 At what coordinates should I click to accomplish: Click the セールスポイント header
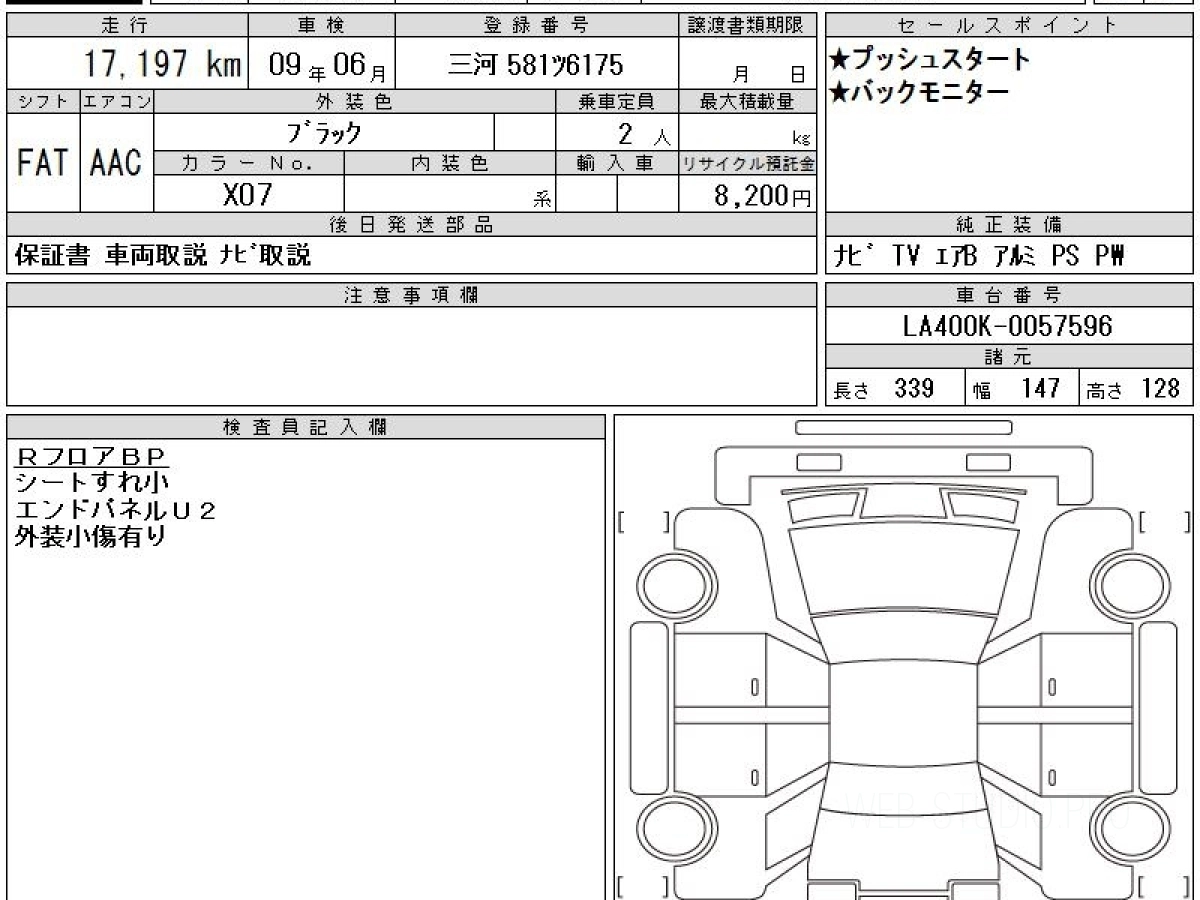(x=1009, y=26)
